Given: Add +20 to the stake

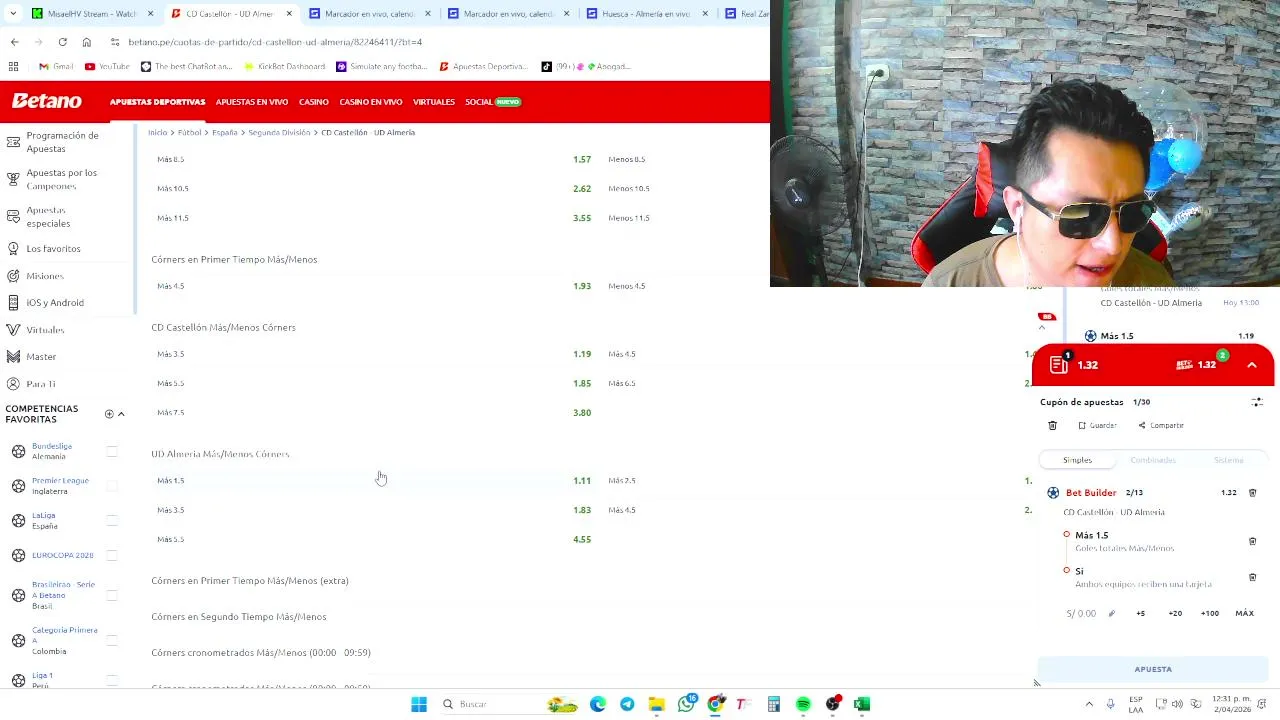Looking at the screenshot, I should coord(1175,613).
